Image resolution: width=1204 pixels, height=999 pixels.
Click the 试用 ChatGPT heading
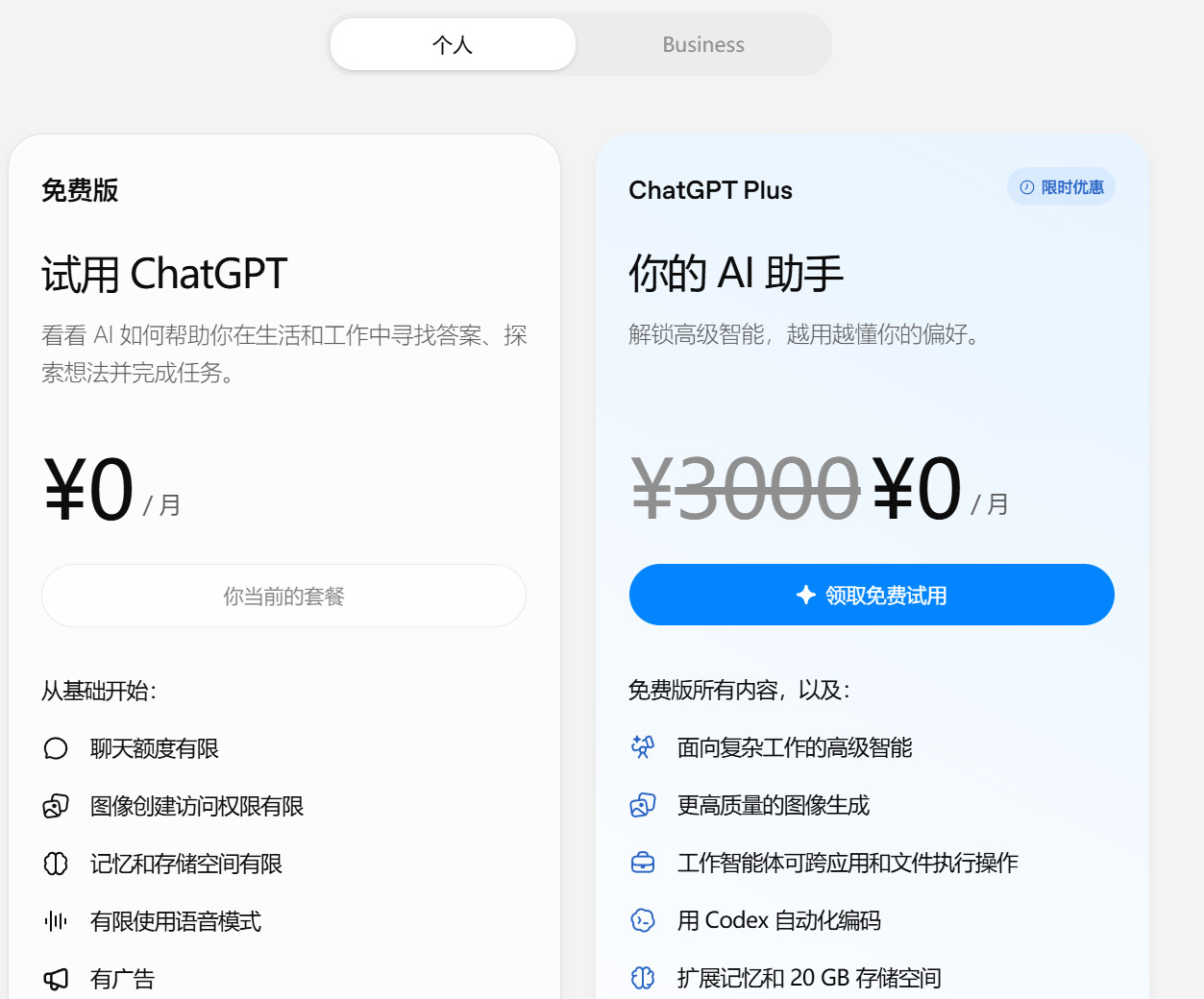tap(164, 274)
